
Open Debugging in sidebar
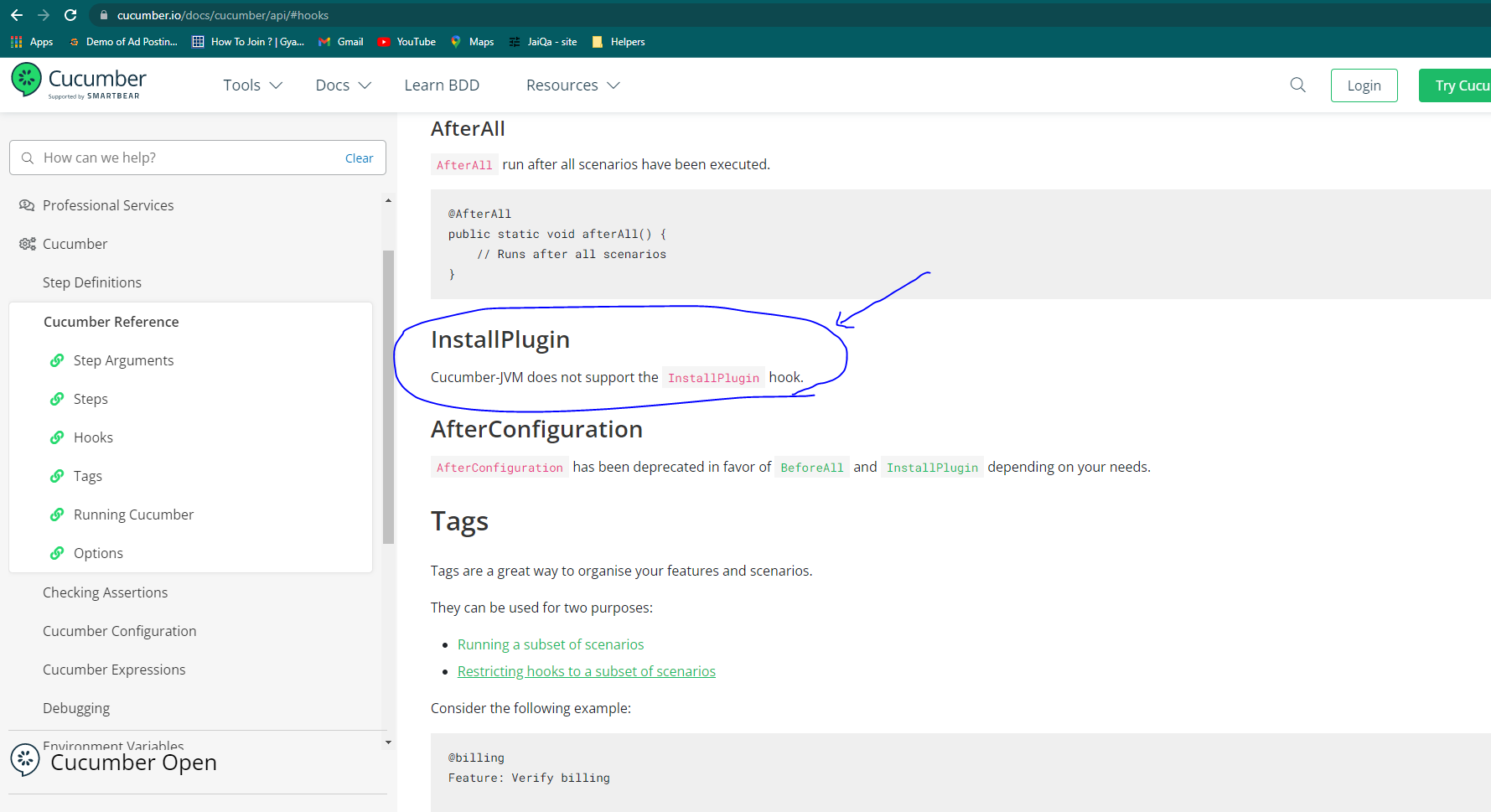pyautogui.click(x=76, y=708)
